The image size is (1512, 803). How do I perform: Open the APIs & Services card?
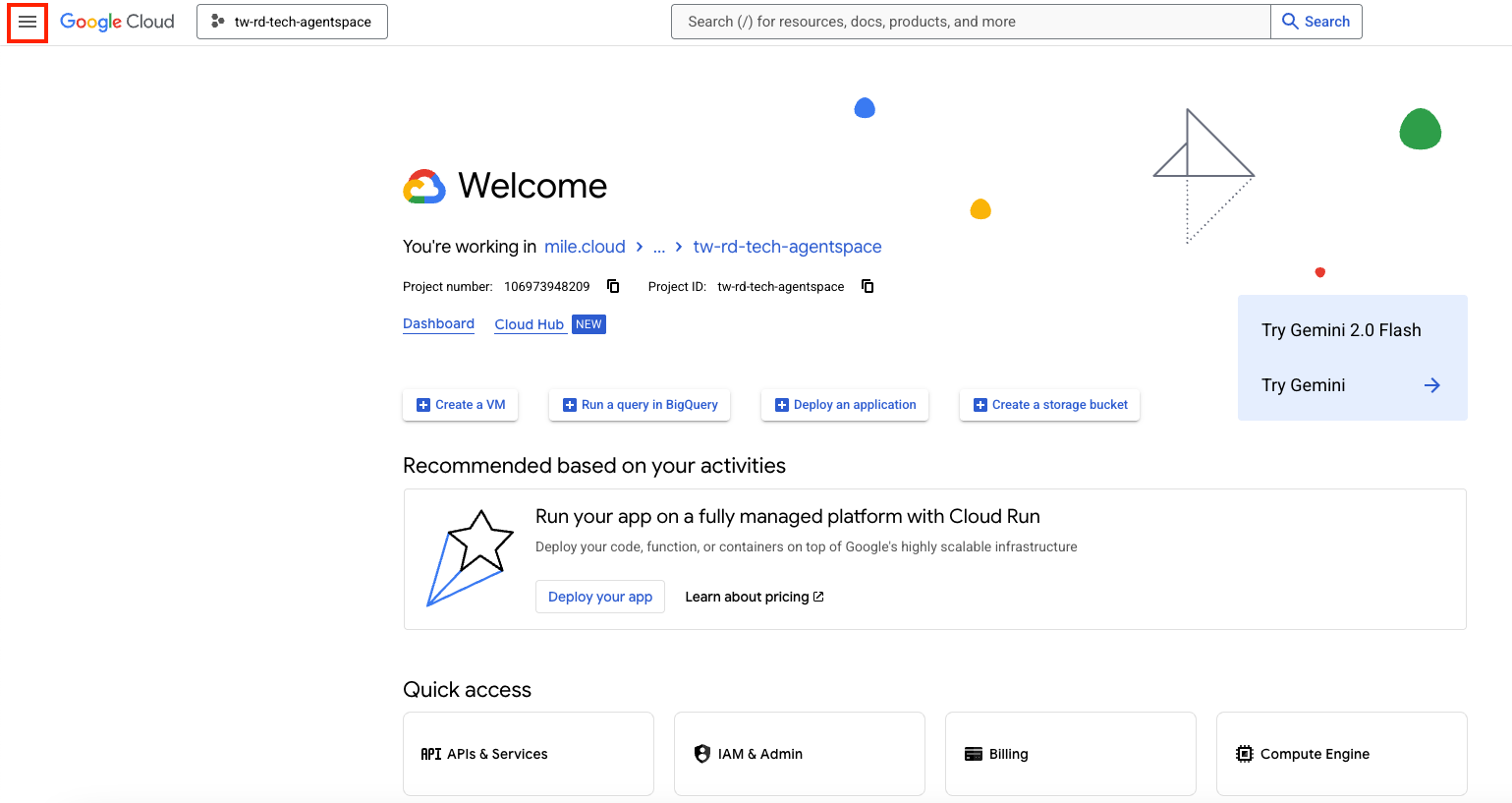coord(528,754)
